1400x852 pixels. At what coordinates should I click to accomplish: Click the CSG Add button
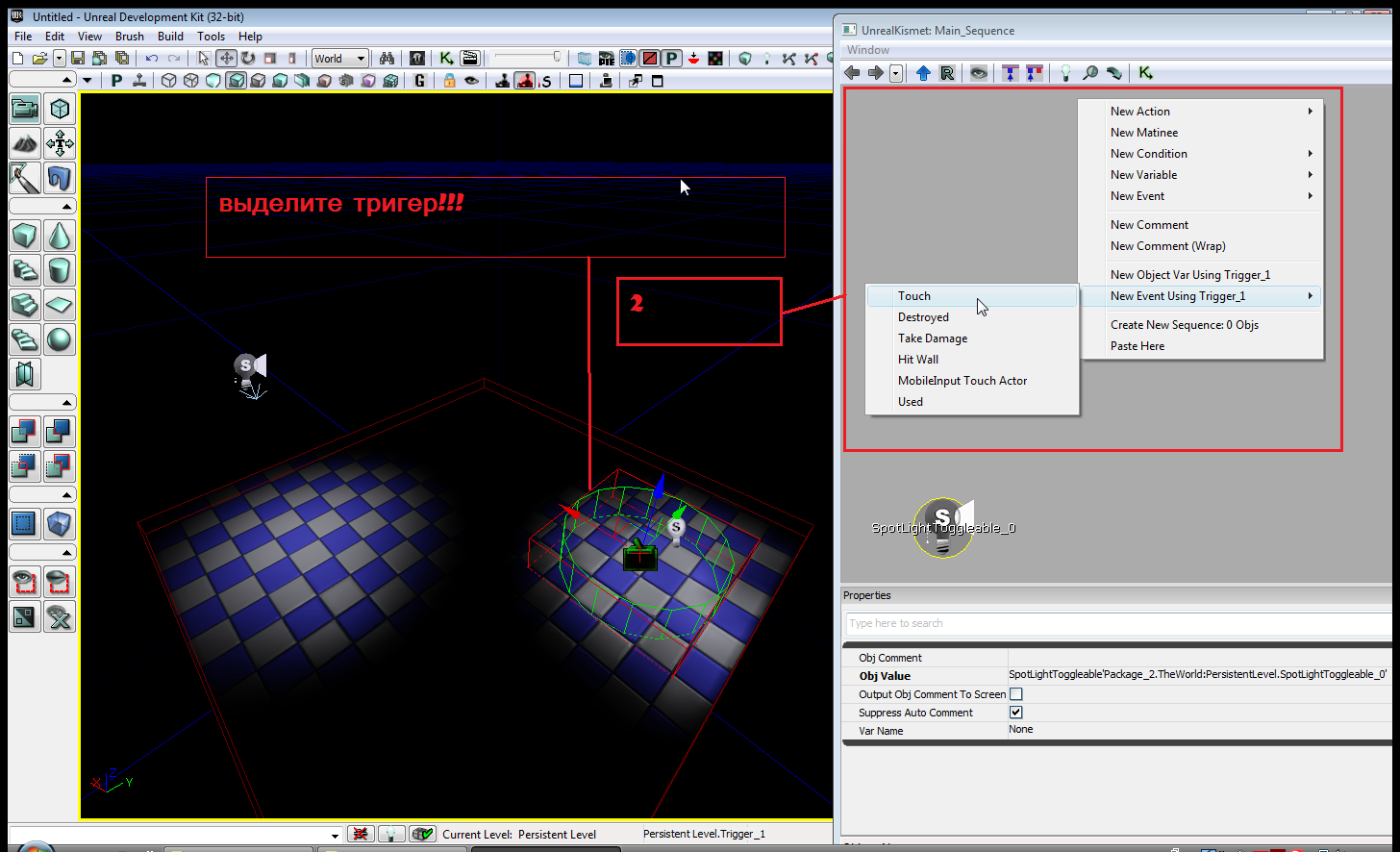pyautogui.click(x=25, y=432)
